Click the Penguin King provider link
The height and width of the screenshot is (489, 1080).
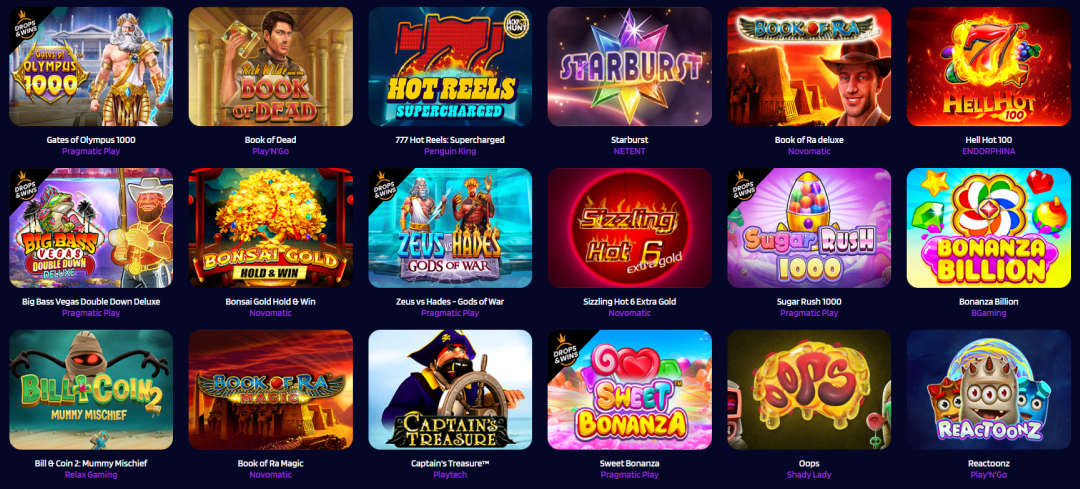450,152
